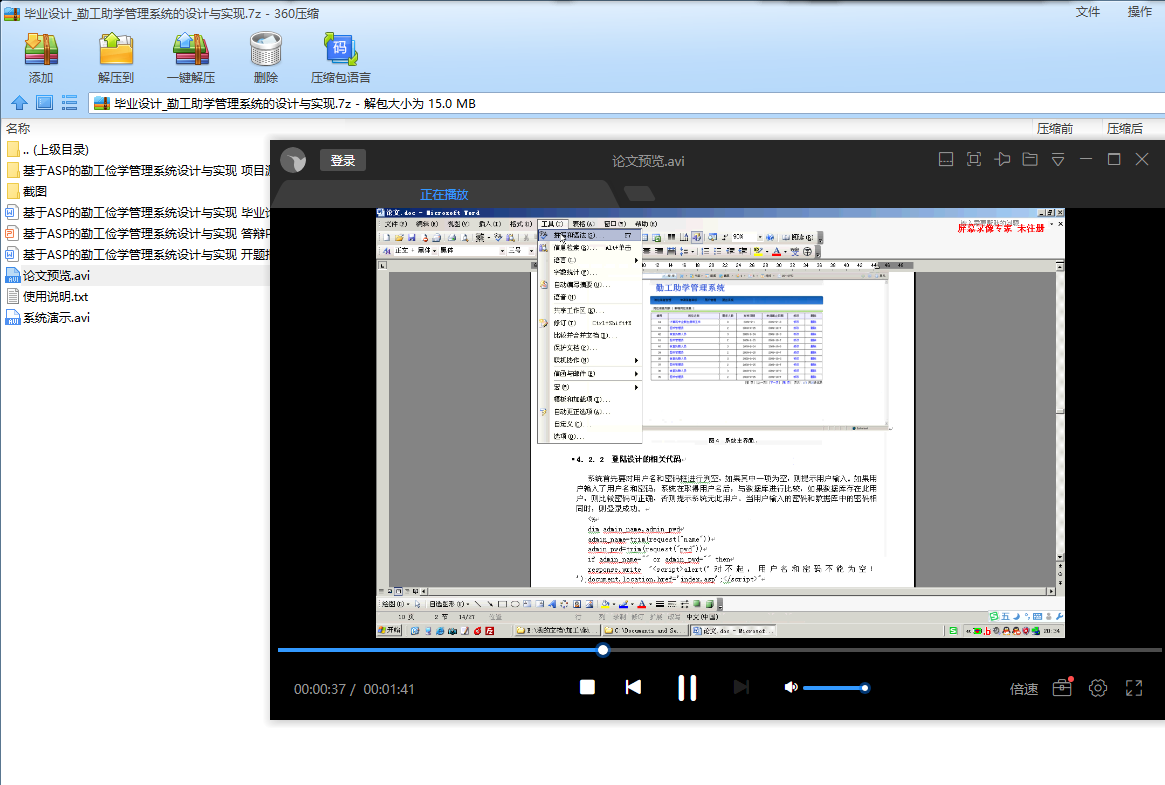Click the small tab next to 正在播放
The image size is (1165, 785).
pyautogui.click(x=639, y=194)
